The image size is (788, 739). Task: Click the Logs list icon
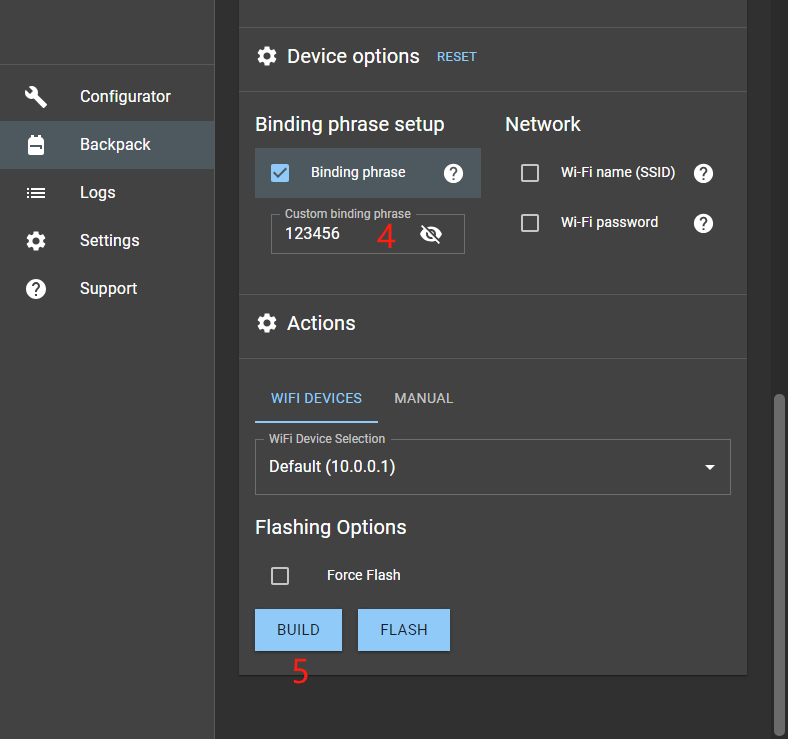point(36,193)
